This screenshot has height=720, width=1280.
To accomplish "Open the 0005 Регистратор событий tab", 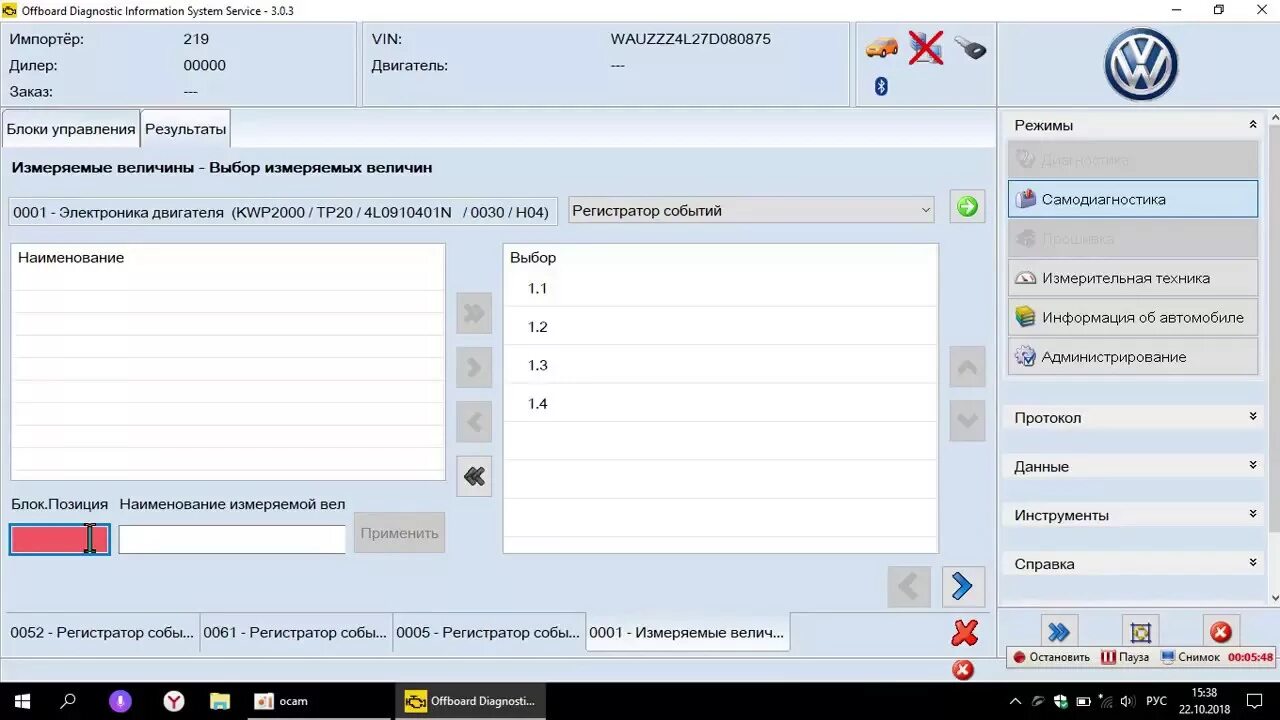I will tap(487, 632).
